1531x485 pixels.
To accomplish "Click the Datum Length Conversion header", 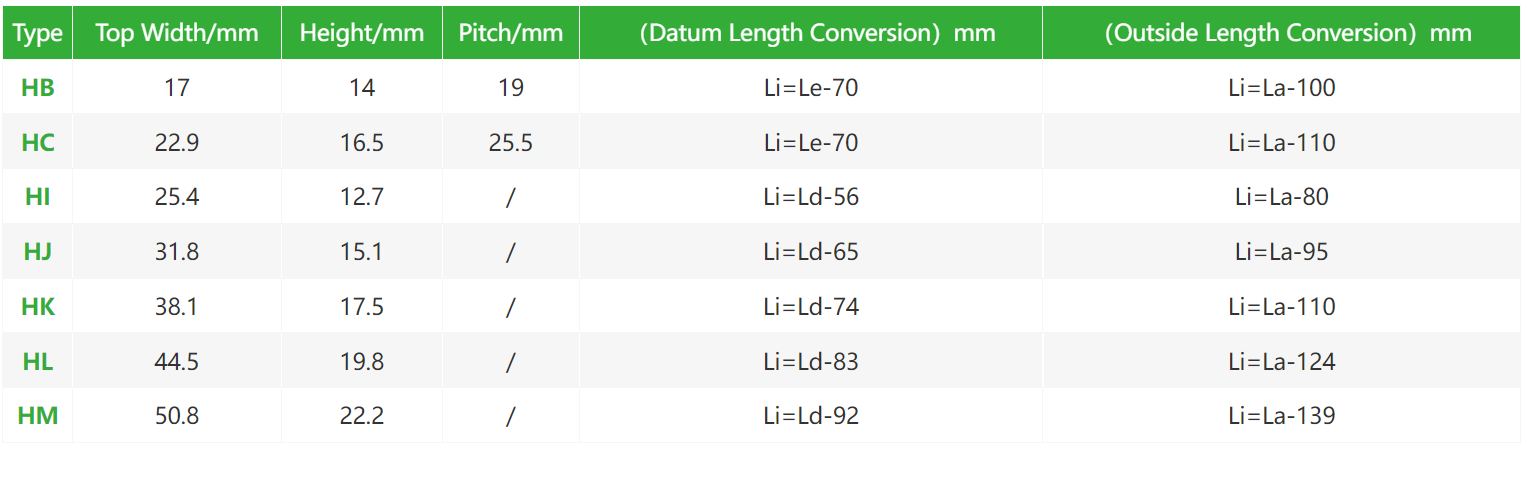I will [x=811, y=33].
